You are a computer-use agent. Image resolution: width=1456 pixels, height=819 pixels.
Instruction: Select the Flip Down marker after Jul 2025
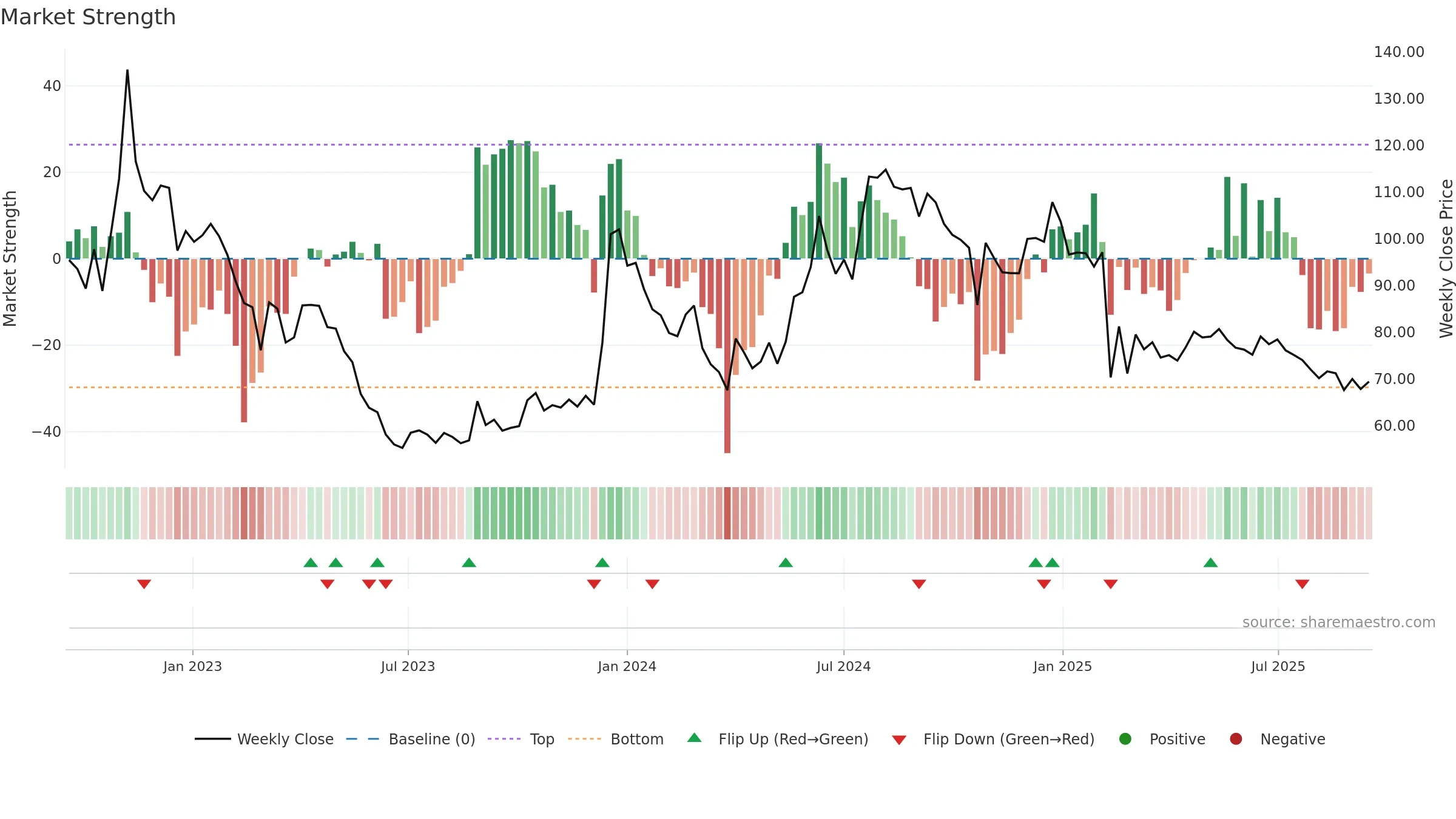1303,584
